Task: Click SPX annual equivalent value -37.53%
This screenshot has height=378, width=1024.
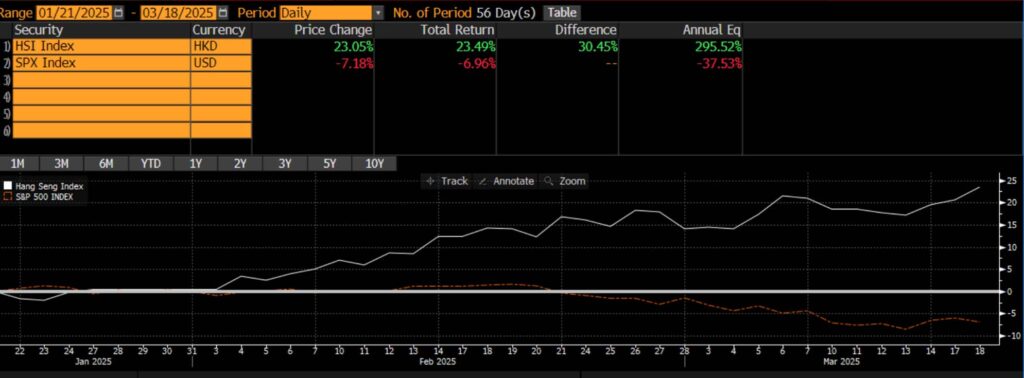Action: tap(719, 63)
